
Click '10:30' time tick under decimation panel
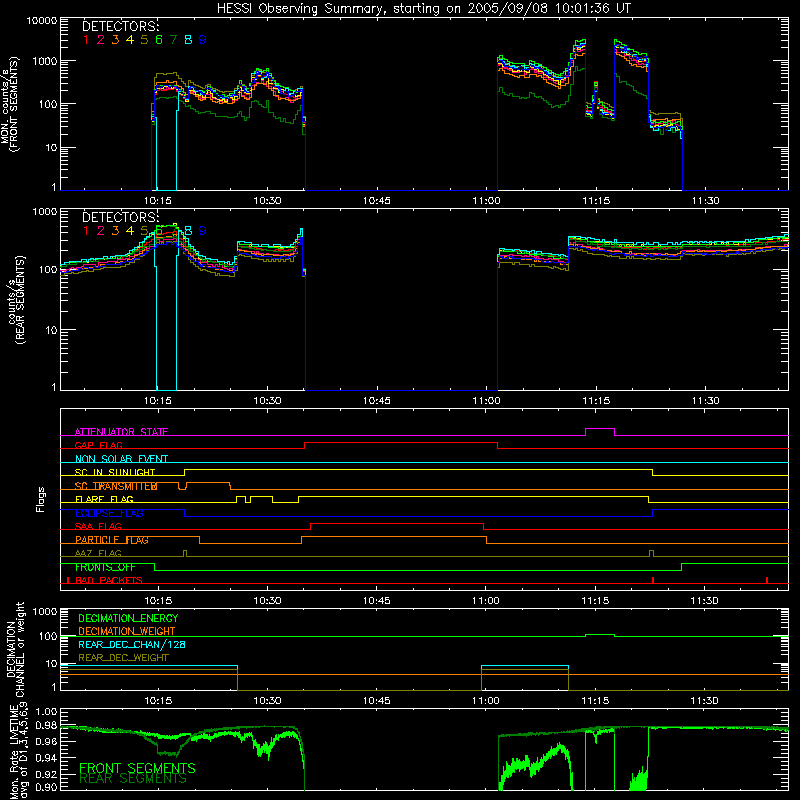tap(267, 701)
